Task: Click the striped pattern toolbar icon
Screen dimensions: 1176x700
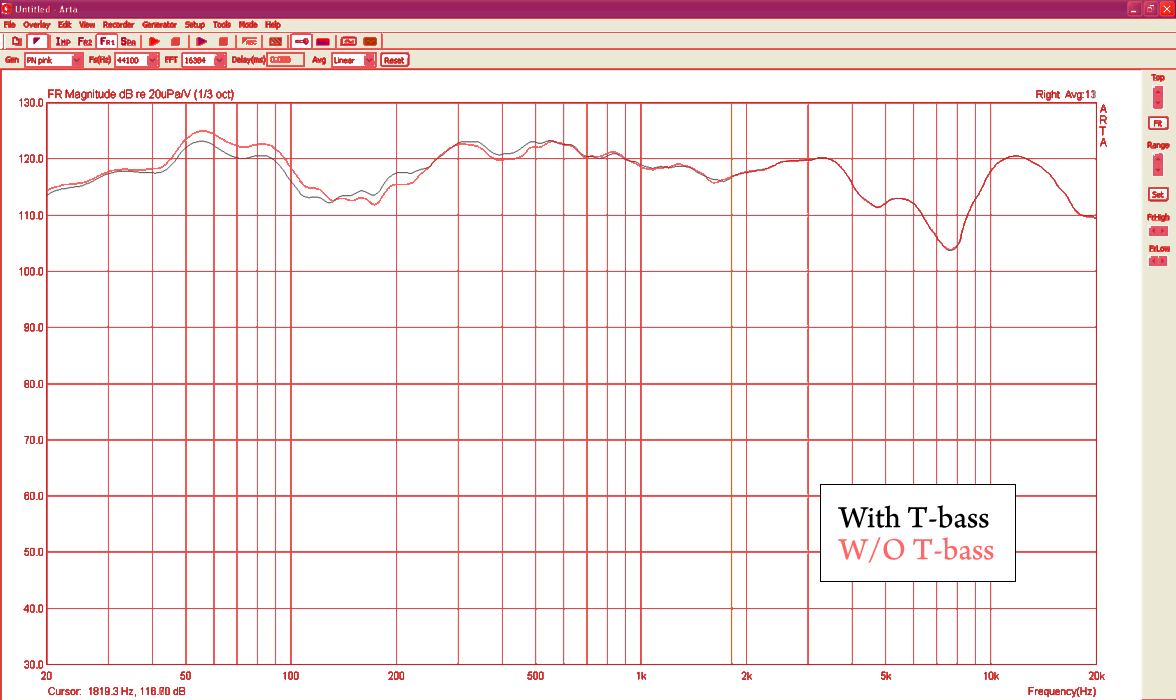Action: 275,41
